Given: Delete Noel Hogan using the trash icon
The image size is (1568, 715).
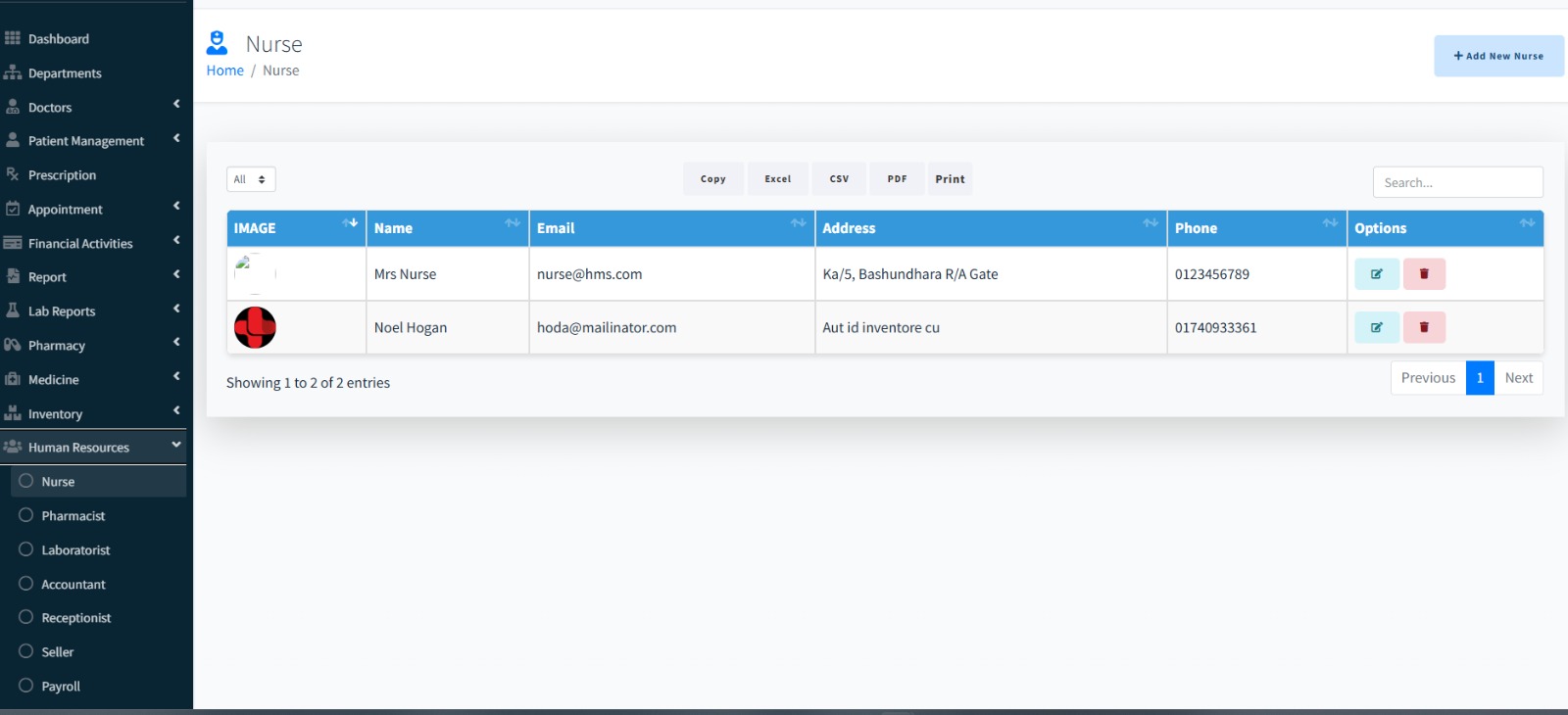Looking at the screenshot, I should (x=1424, y=327).
